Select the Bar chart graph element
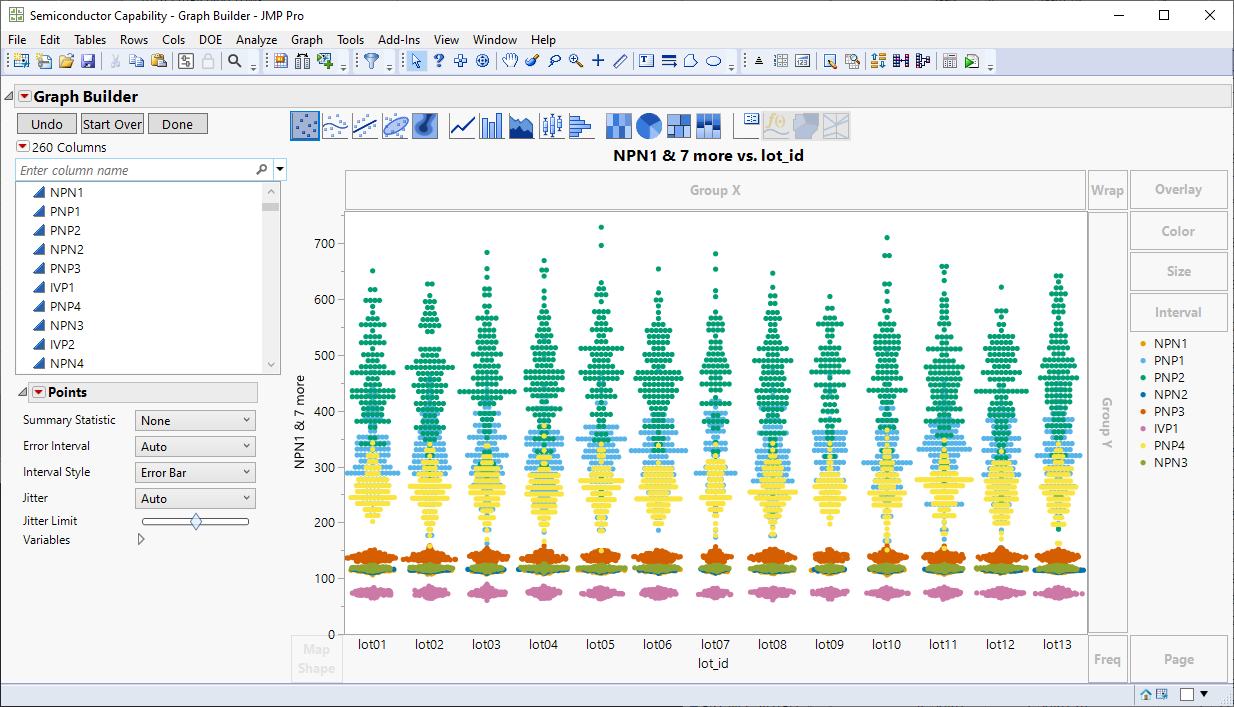The height and width of the screenshot is (707, 1234). [x=492, y=126]
